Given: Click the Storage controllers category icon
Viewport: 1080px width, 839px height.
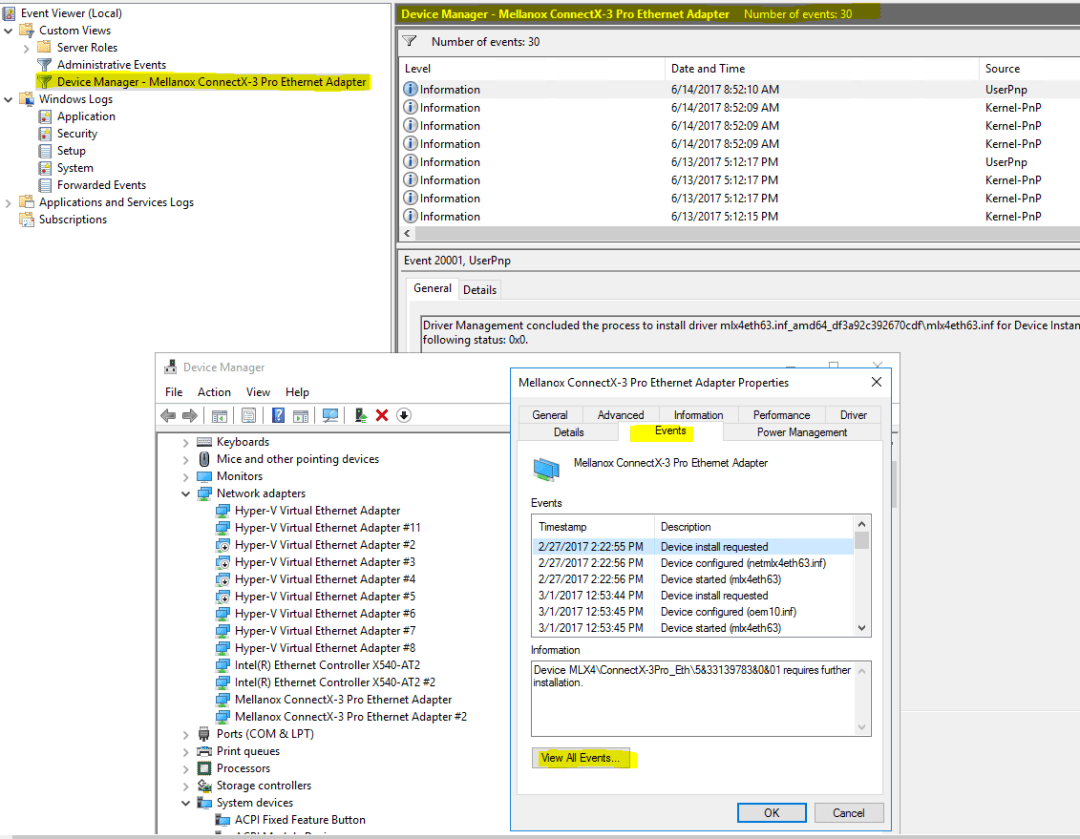Looking at the screenshot, I should pos(205,785).
